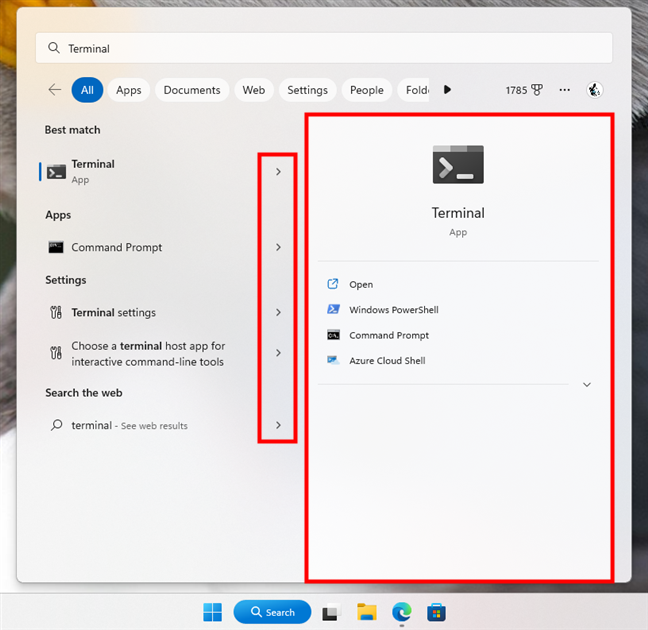Image resolution: width=648 pixels, height=630 pixels.
Task: Expand the chevron next to web results
Action: tap(278, 425)
